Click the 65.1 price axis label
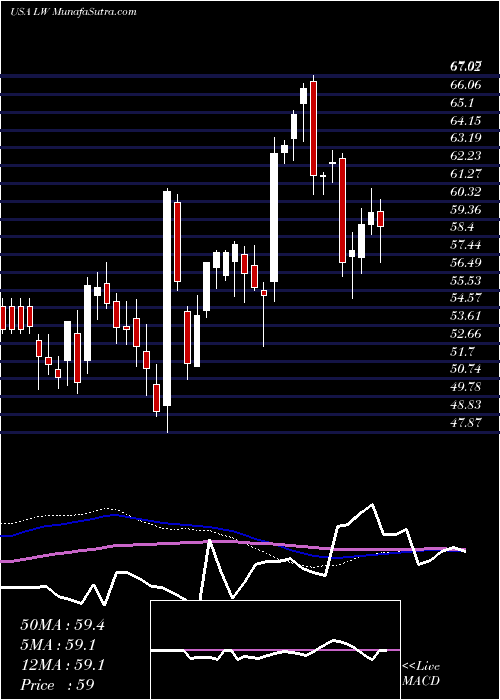 pyautogui.click(x=463, y=103)
